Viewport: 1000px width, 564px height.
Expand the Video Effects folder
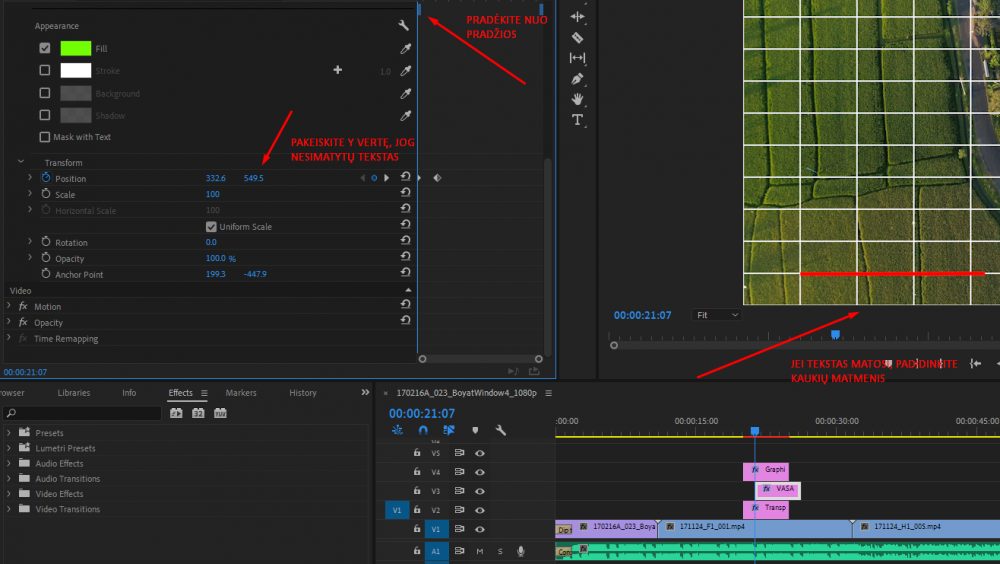(9, 494)
